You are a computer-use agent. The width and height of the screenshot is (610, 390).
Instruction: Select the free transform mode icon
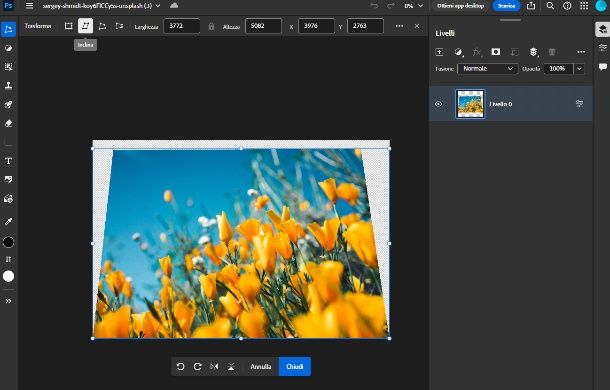68,26
